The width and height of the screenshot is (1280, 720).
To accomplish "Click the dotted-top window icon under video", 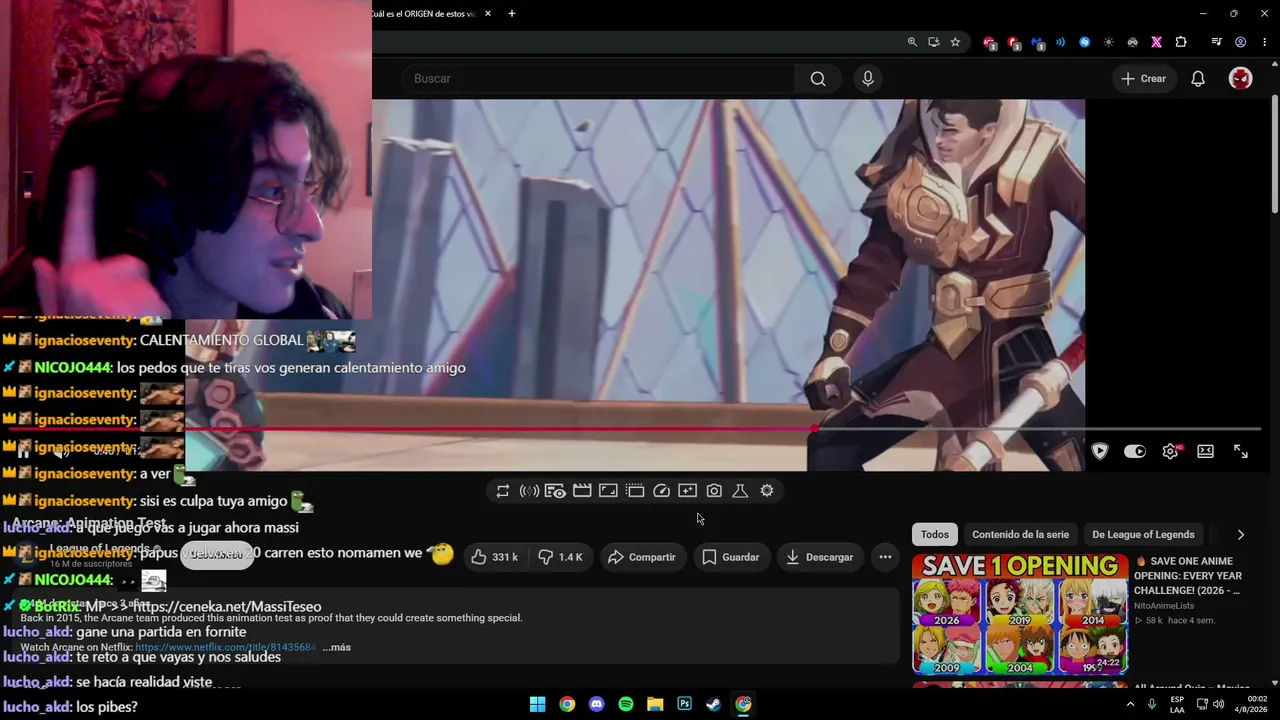I will coord(635,491).
